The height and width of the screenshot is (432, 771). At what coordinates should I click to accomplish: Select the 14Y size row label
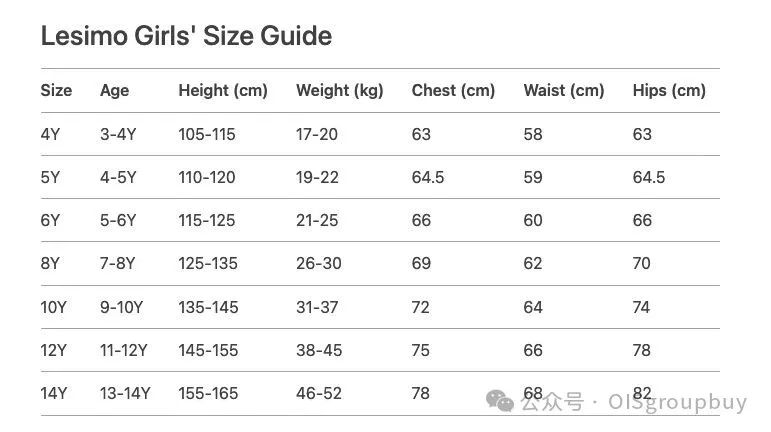pyautogui.click(x=54, y=394)
